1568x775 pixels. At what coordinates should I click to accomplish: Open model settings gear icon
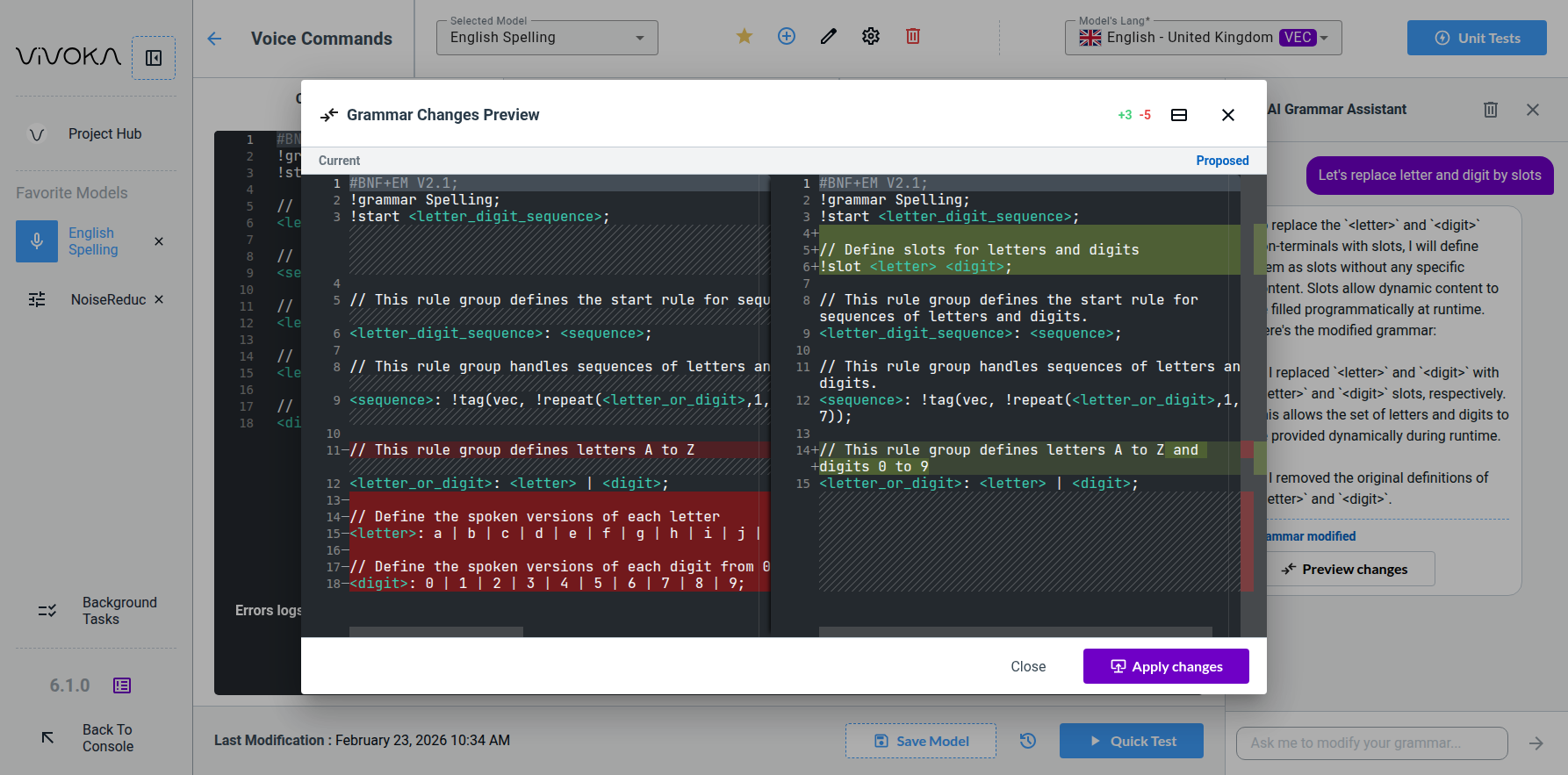click(871, 36)
